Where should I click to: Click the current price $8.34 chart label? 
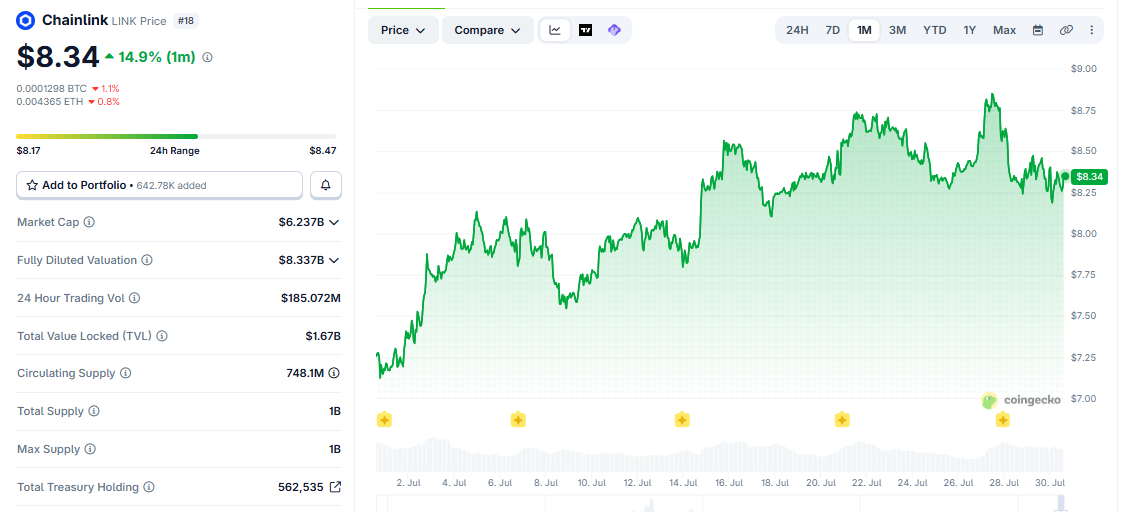[1089, 176]
